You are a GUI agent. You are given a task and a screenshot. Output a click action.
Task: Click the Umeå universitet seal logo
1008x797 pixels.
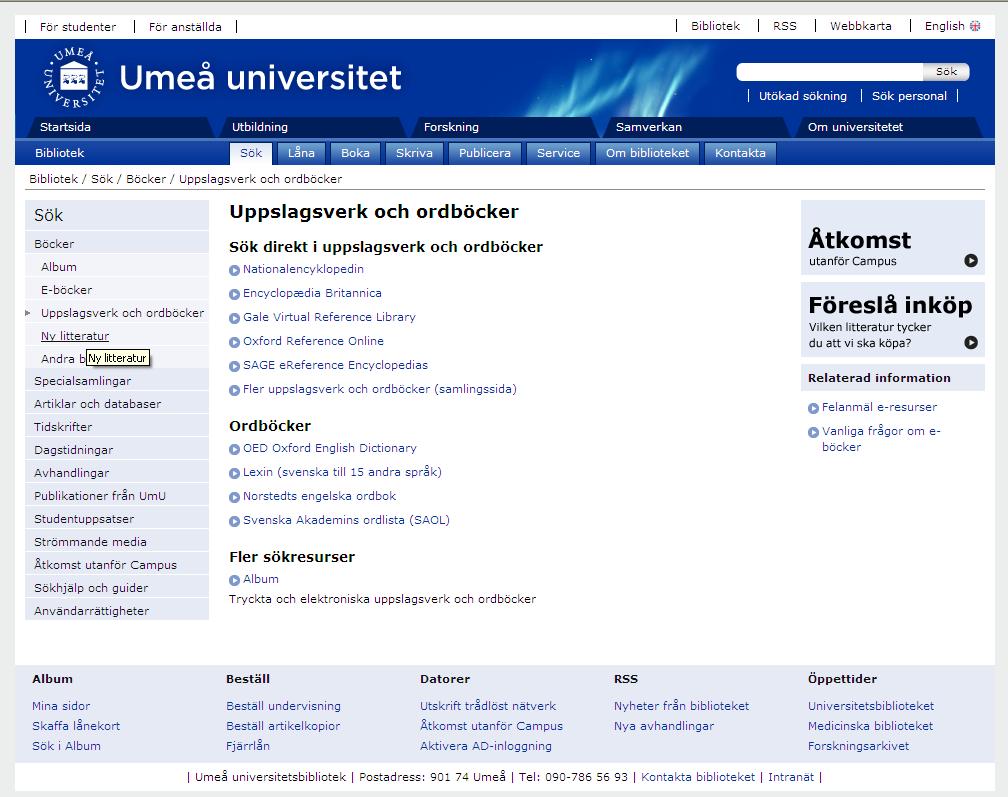(x=74, y=77)
